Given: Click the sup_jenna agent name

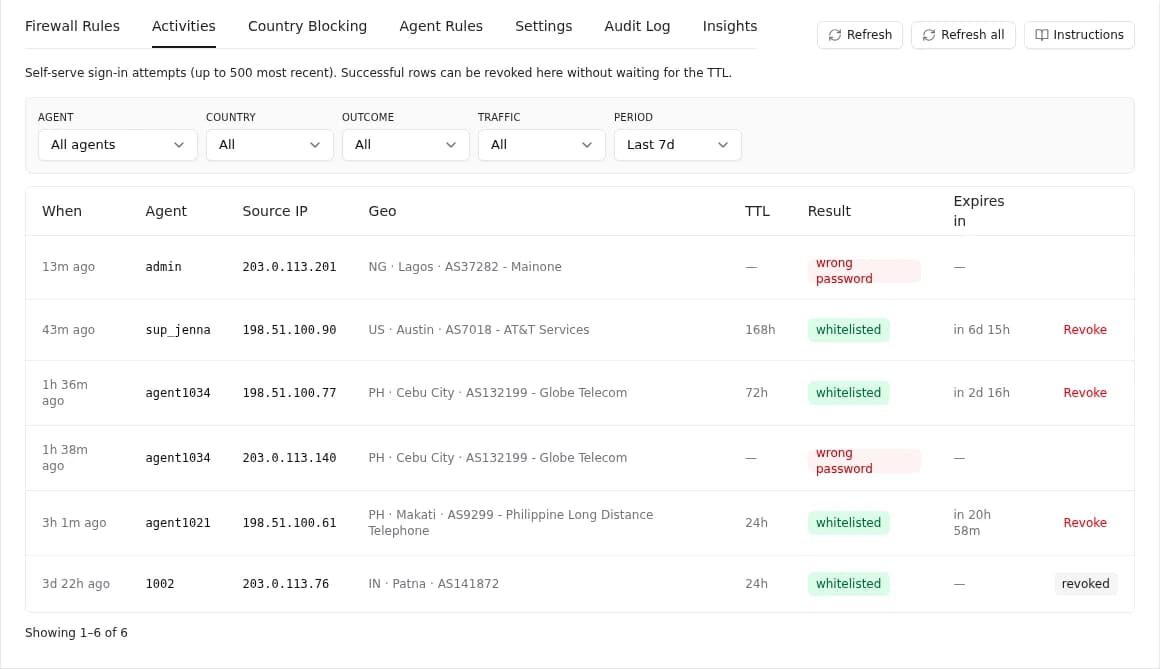Looking at the screenshot, I should (178, 330).
